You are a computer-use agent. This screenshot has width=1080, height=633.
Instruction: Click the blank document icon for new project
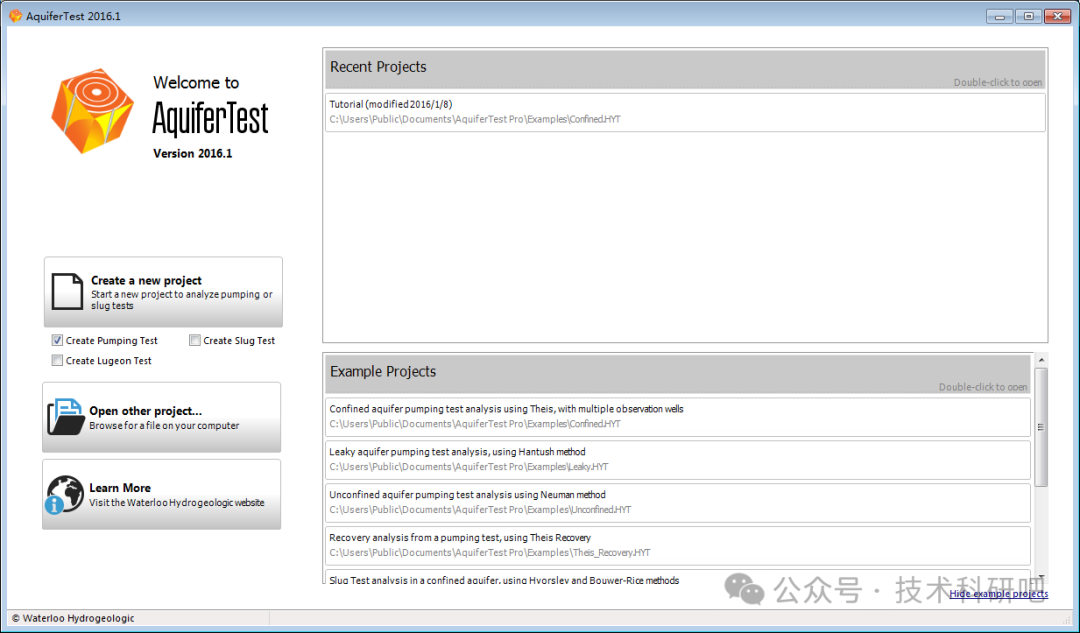68,291
